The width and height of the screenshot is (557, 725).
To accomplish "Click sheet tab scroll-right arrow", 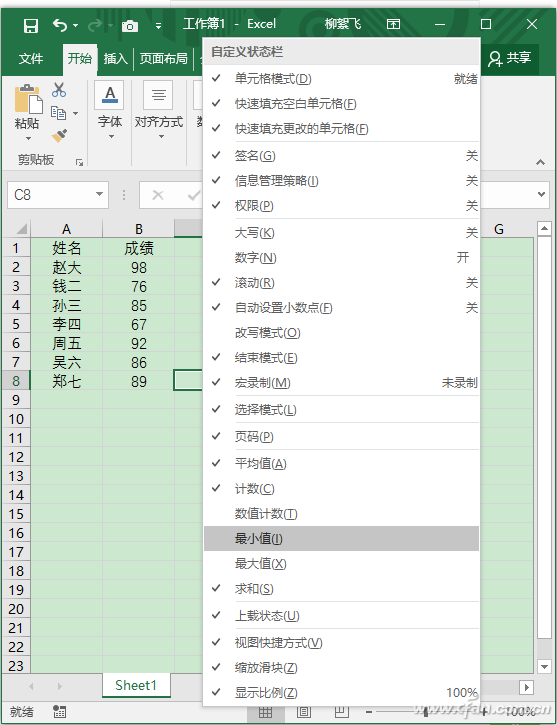I will click(x=60, y=687).
